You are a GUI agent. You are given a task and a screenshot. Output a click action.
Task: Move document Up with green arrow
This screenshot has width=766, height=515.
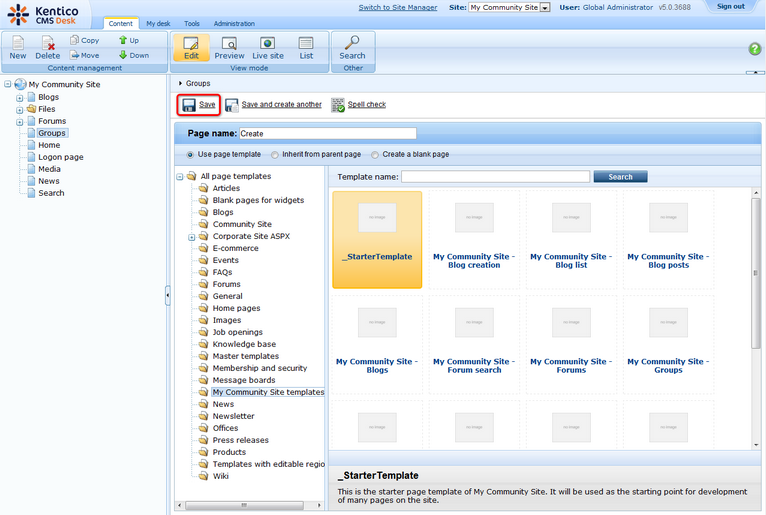[x=123, y=40]
